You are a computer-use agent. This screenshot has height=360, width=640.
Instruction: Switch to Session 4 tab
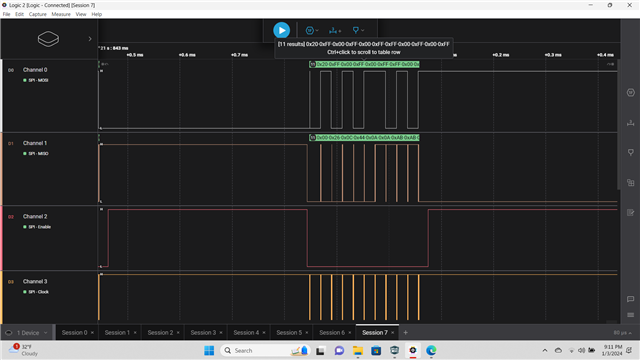click(x=246, y=333)
